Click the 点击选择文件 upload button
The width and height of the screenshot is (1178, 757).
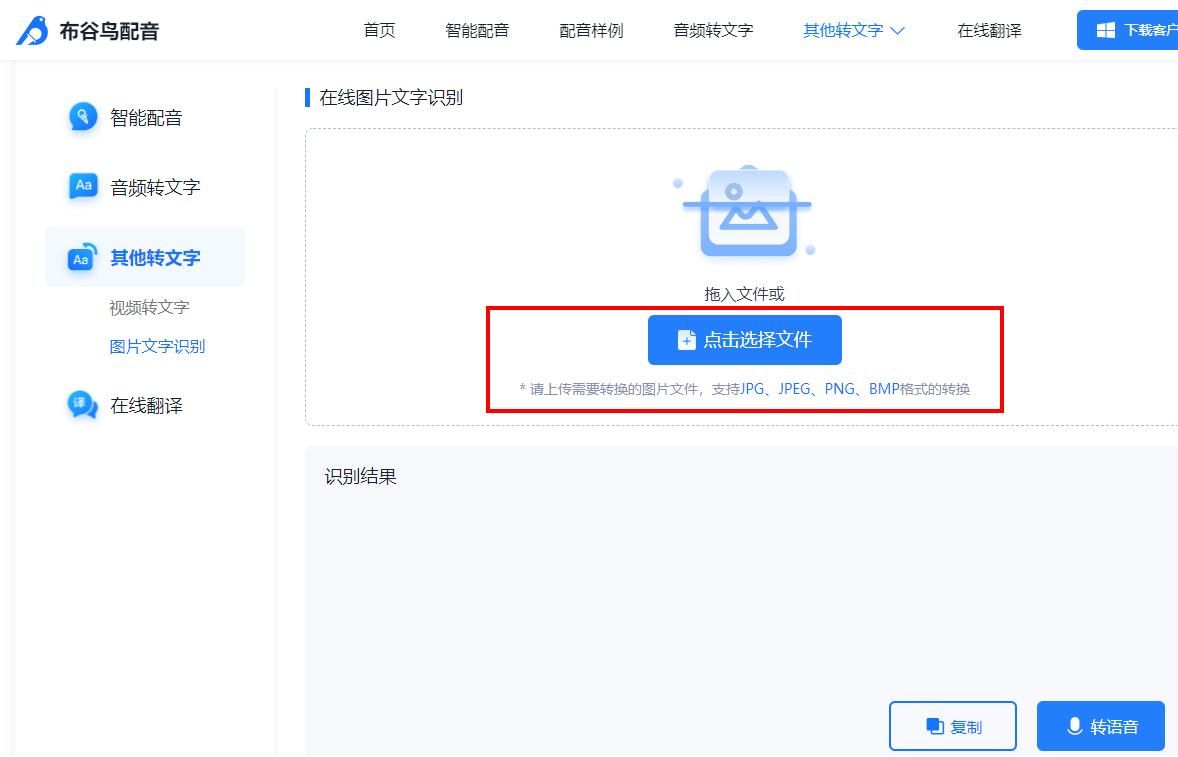745,340
